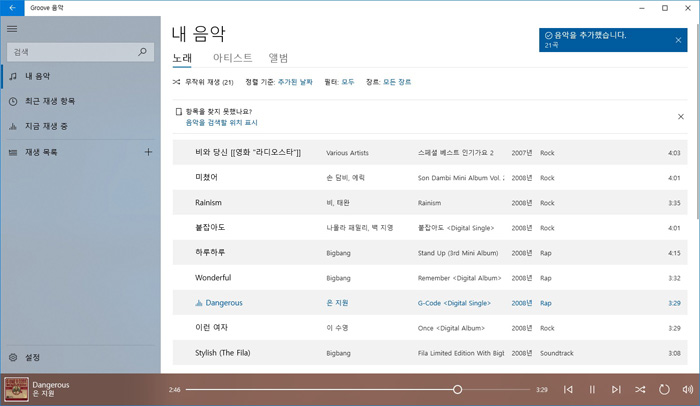
Task: Click the song list vertical scrollbar
Action: point(697,121)
